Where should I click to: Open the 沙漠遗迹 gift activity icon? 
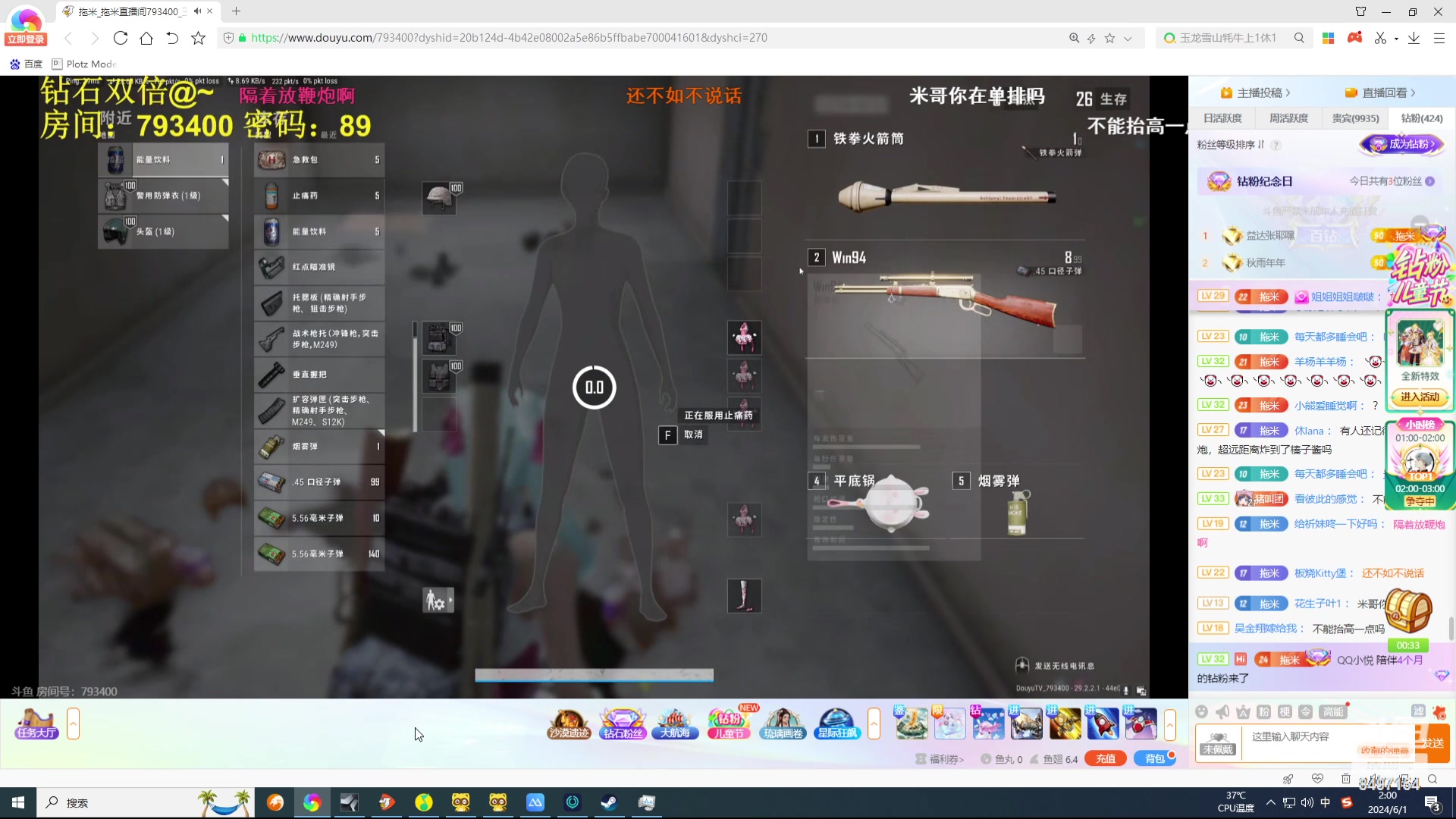(568, 722)
